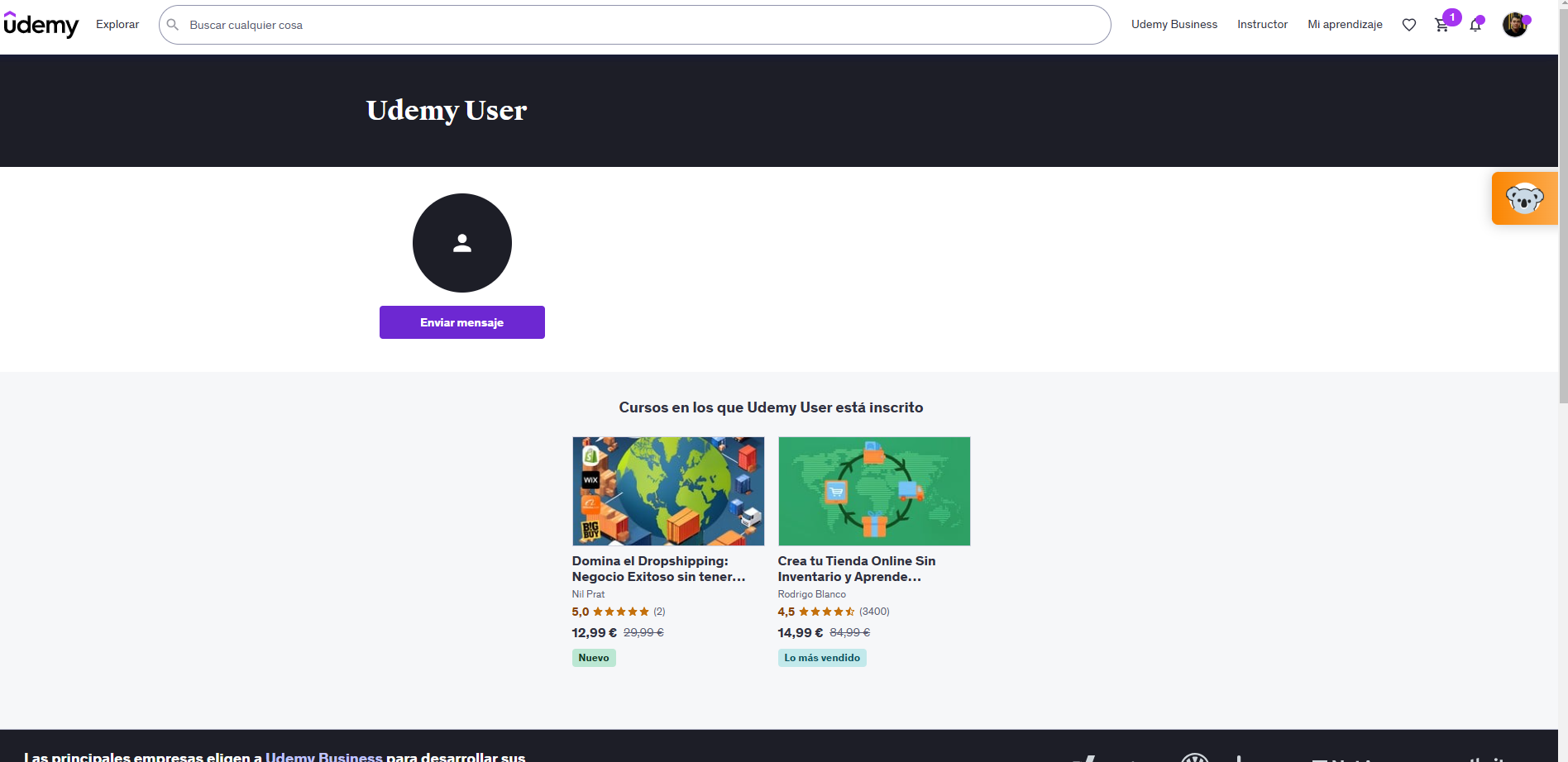Open the Domina el Dropshipping course thumbnail

[668, 491]
